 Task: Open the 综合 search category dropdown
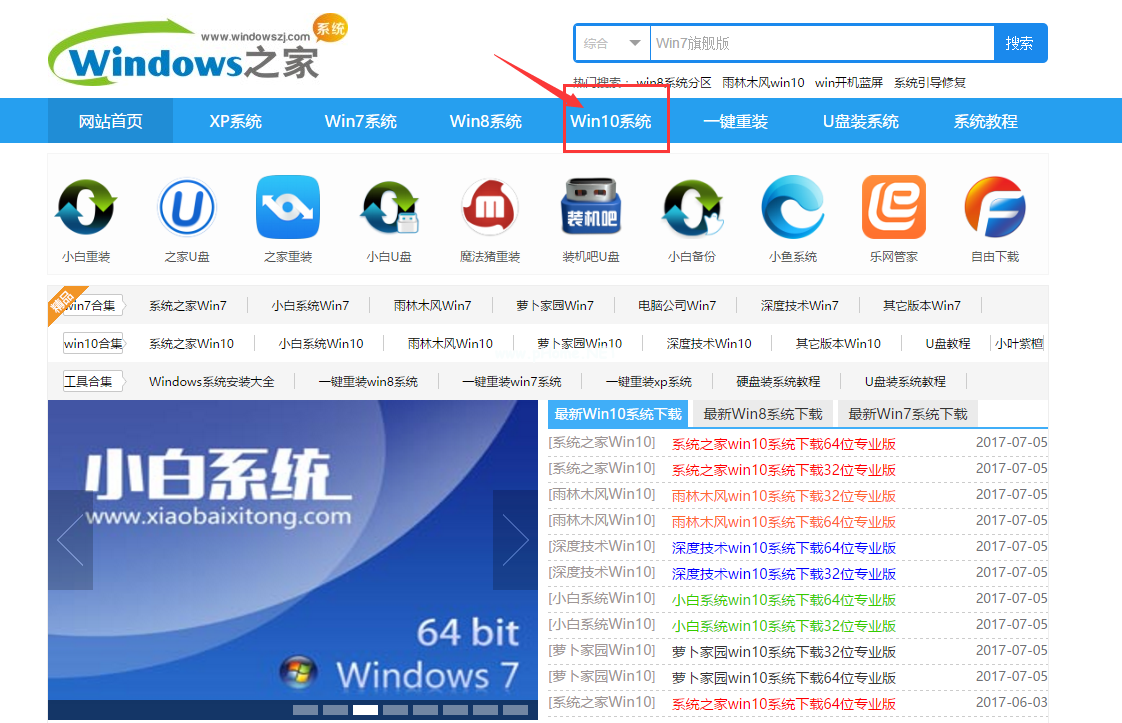(x=611, y=43)
